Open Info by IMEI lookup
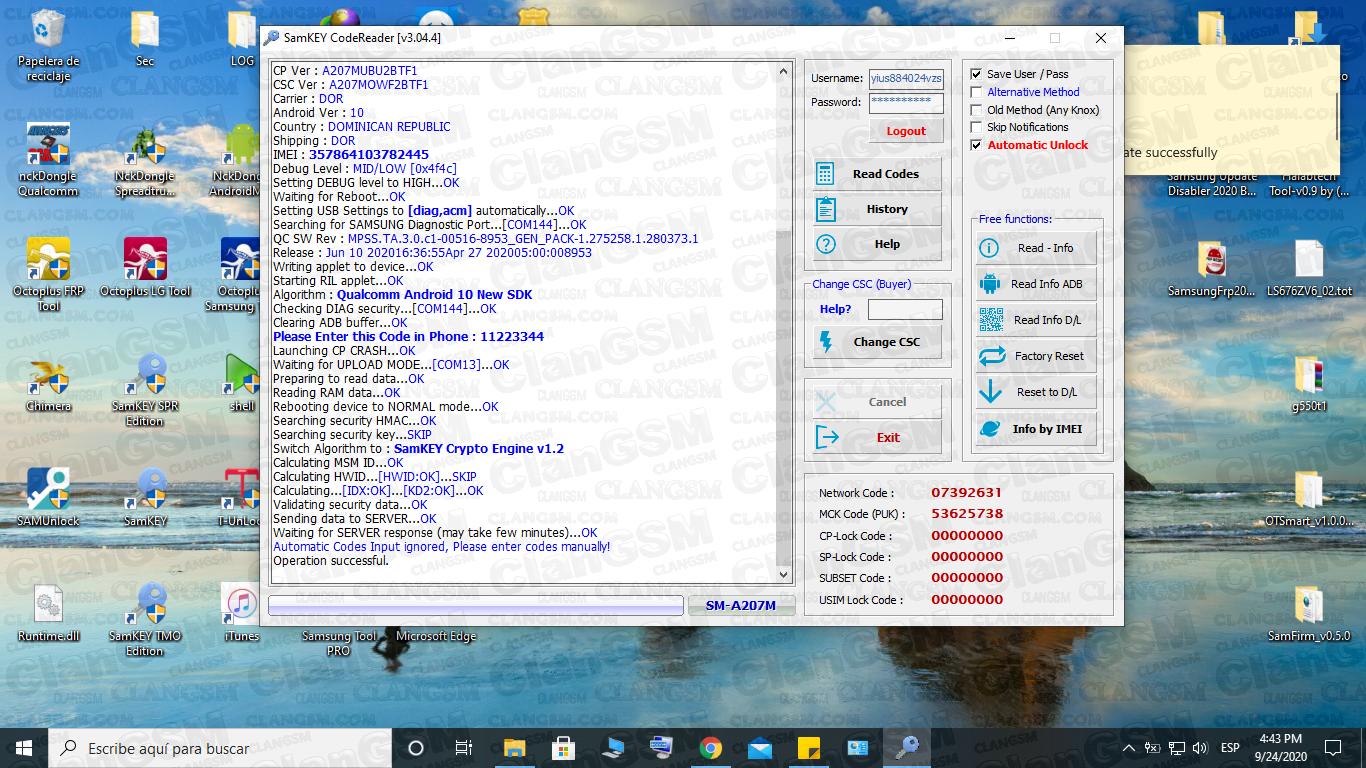The width and height of the screenshot is (1366, 768). click(1036, 429)
